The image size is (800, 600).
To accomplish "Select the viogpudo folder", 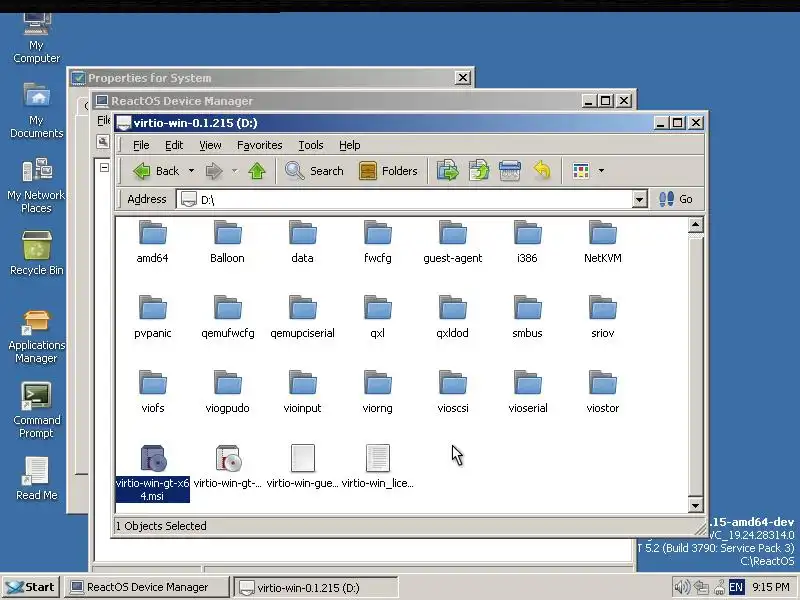I will pos(228,391).
